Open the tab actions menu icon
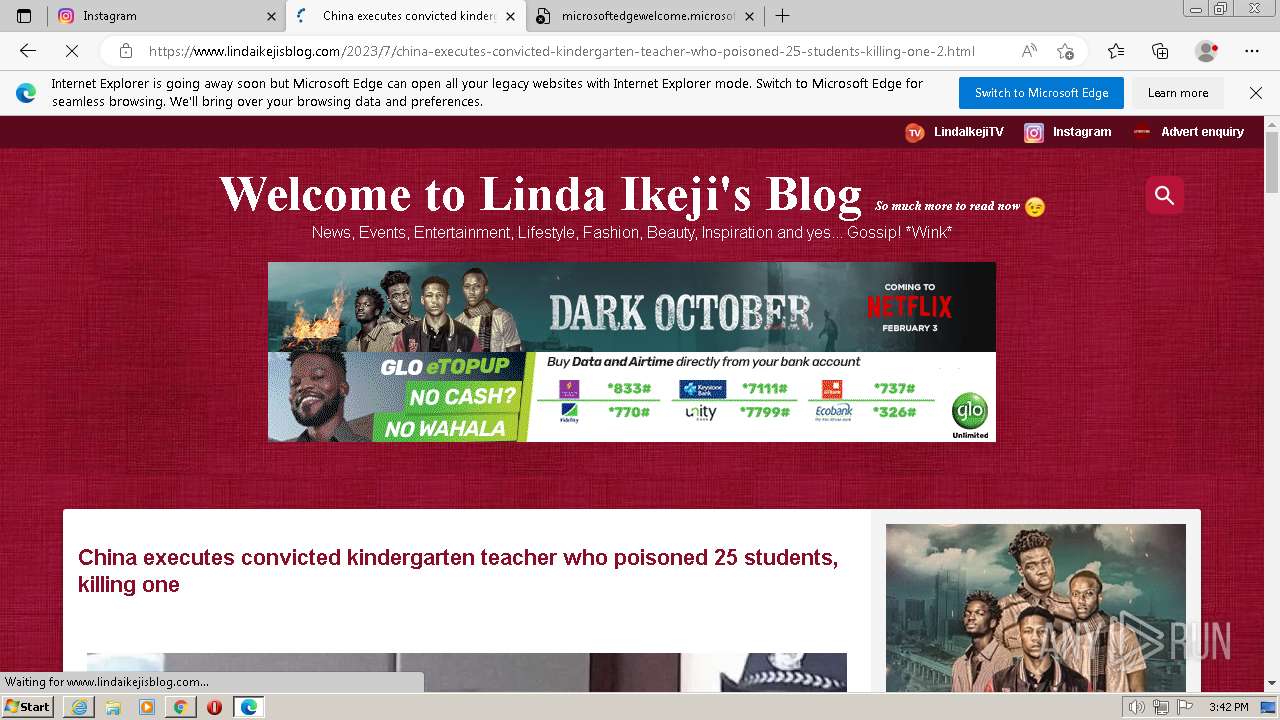 tap(24, 16)
